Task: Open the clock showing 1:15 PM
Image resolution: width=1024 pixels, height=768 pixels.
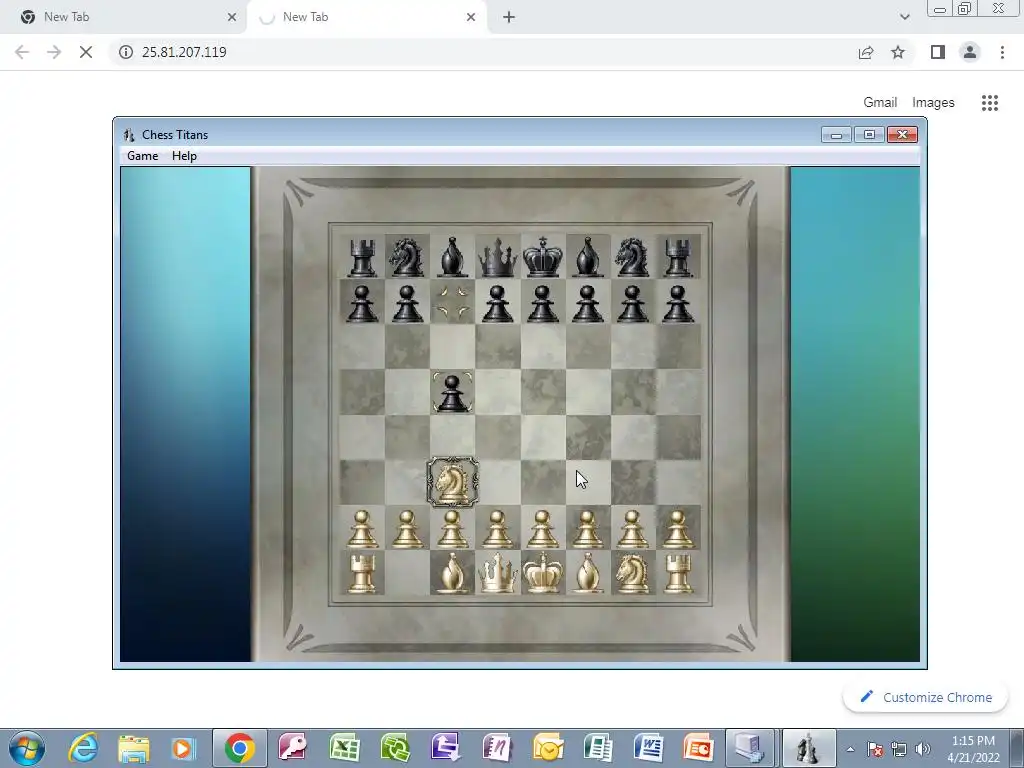Action: (973, 749)
